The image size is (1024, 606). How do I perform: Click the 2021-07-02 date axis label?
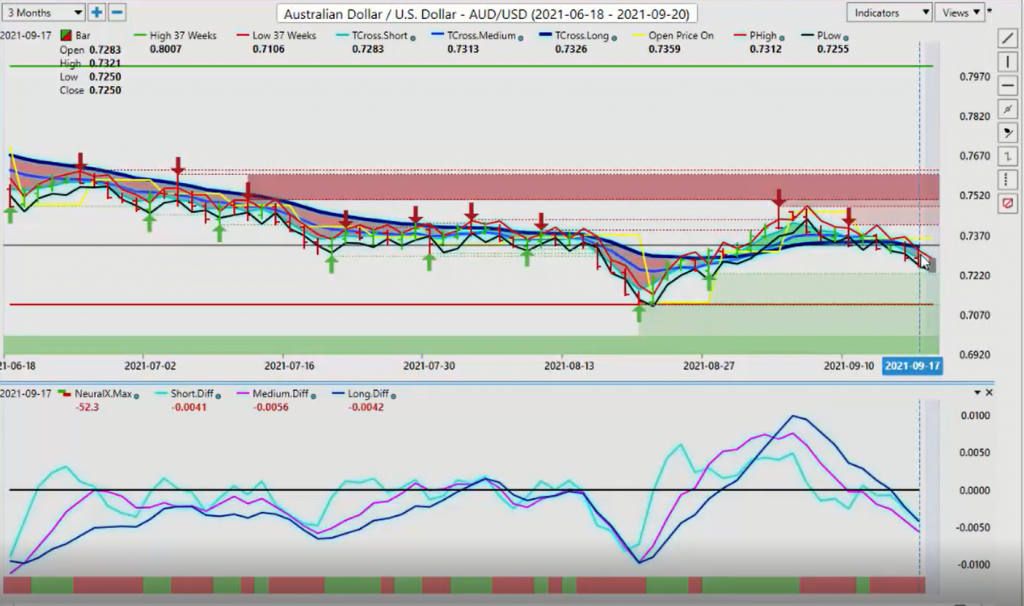click(150, 366)
